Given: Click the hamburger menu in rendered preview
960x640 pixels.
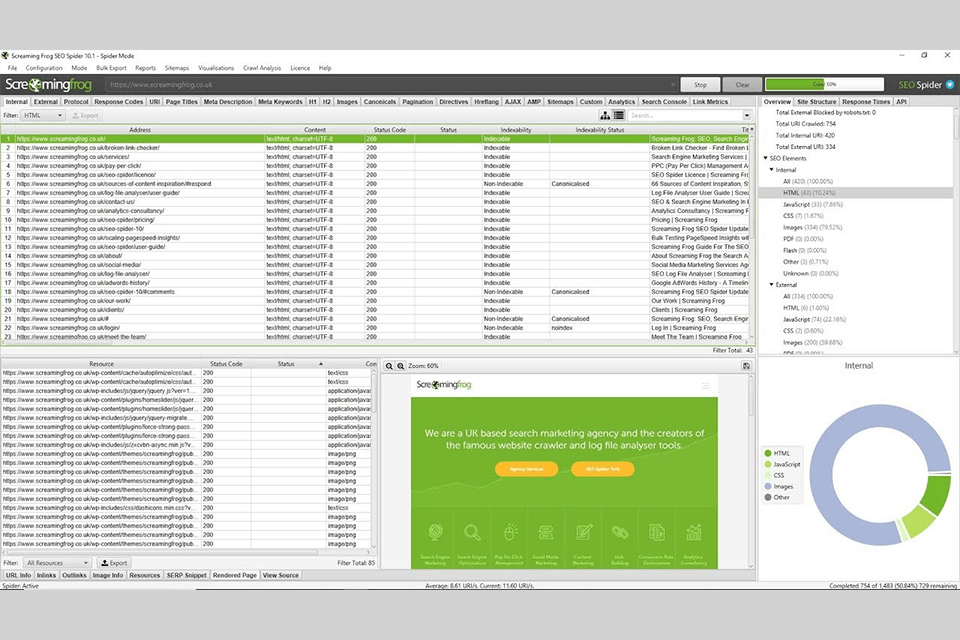Looking at the screenshot, I should (x=705, y=385).
